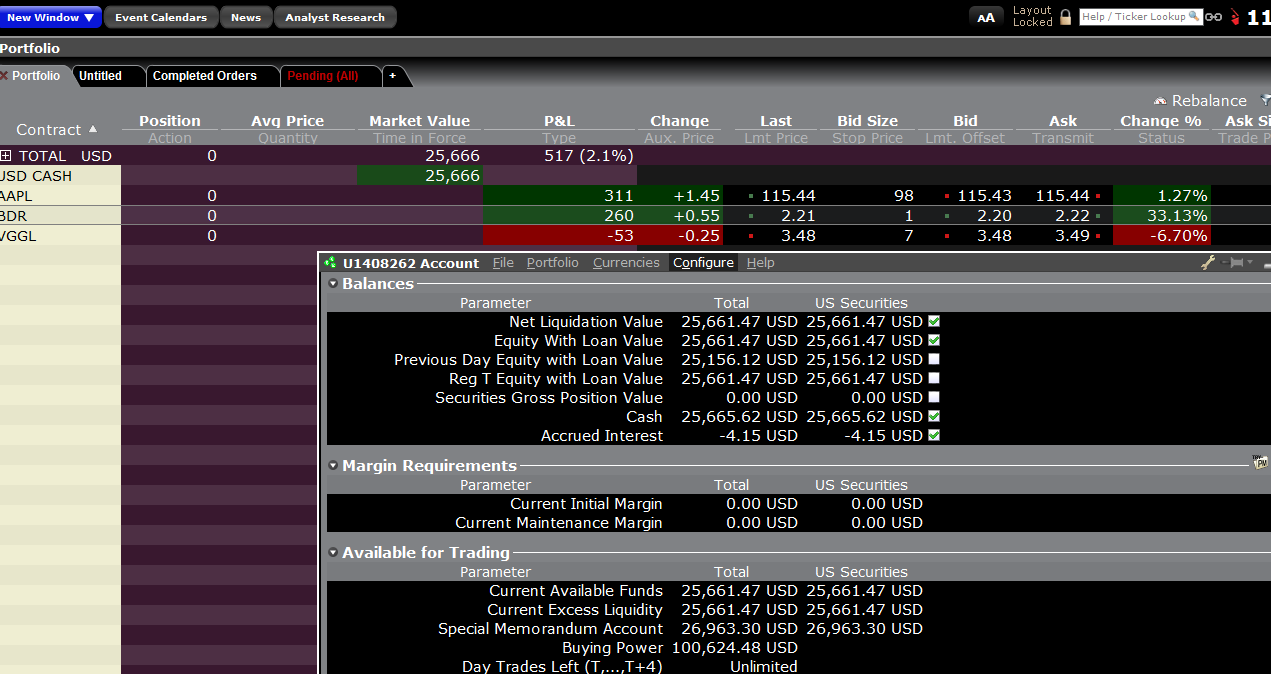Expand the TOTAL row plus icon

(6, 156)
